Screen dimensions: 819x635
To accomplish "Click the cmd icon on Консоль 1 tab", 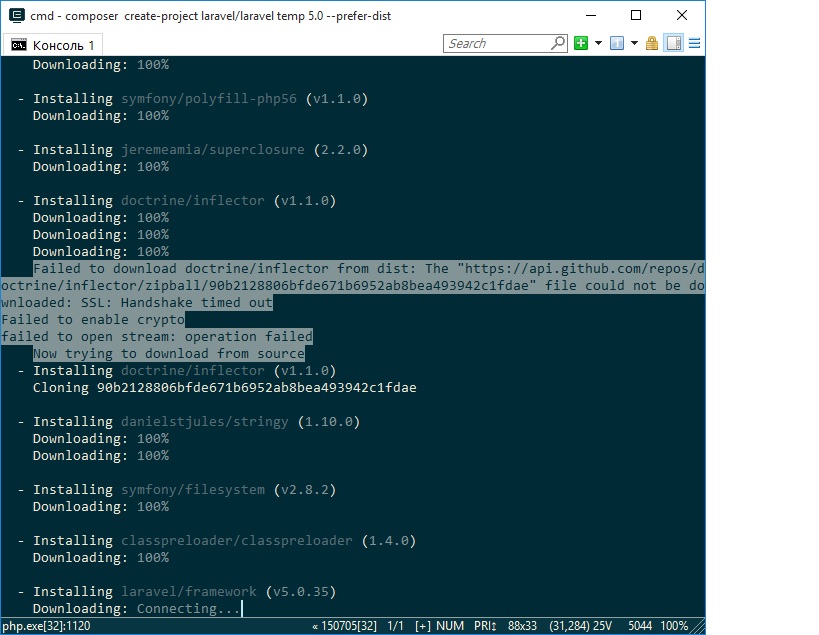I will click(x=19, y=45).
